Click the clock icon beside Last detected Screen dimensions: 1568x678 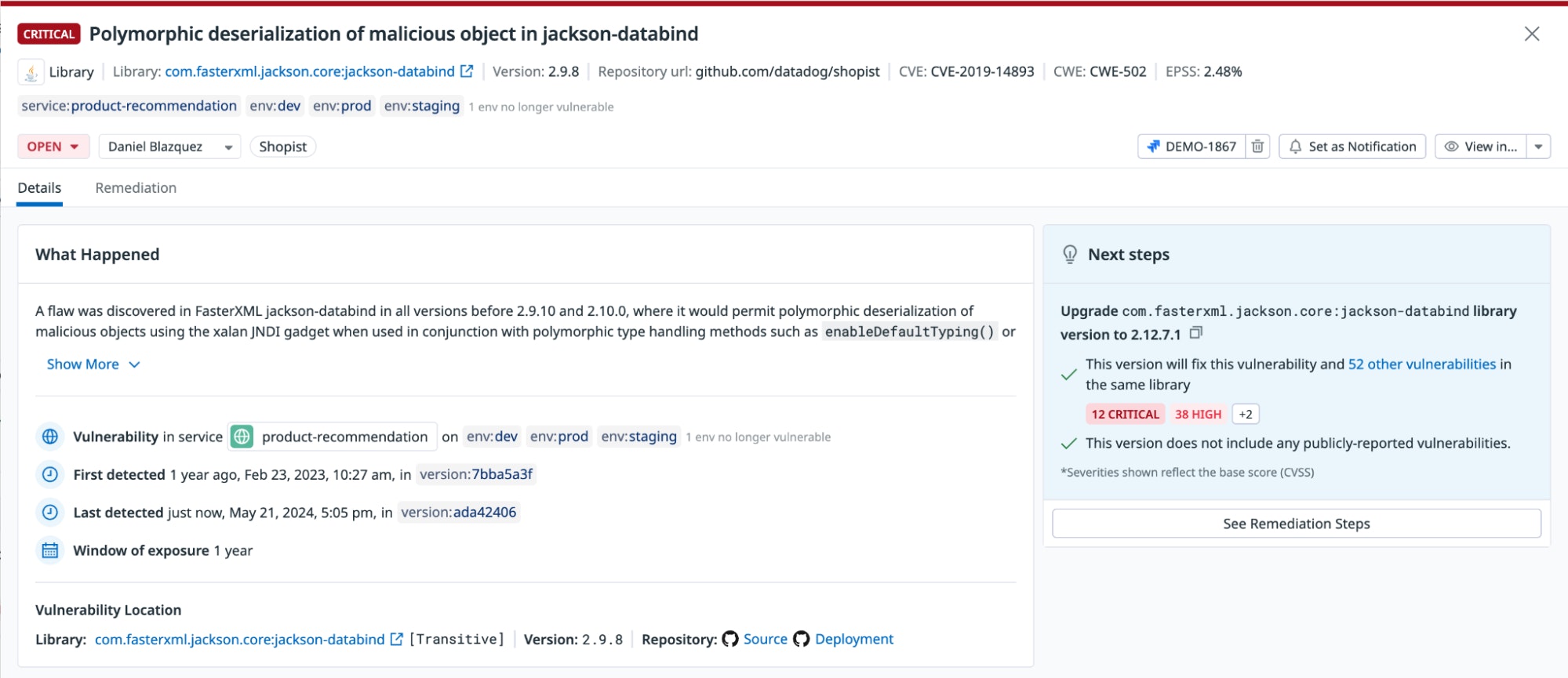pyautogui.click(x=50, y=513)
